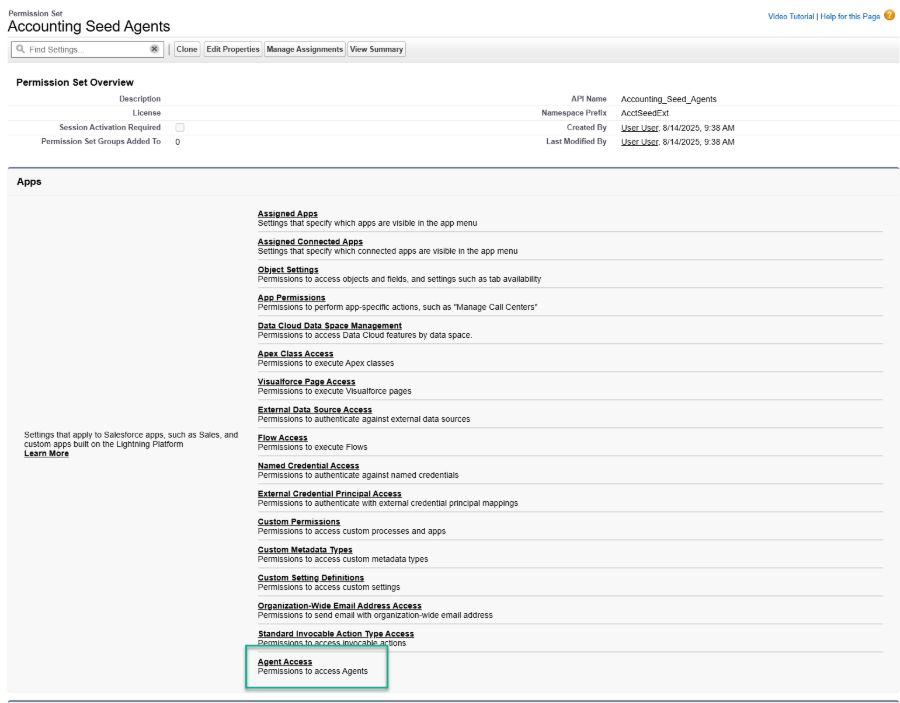
Task: Open Learn More about app settings
Action: point(46,453)
